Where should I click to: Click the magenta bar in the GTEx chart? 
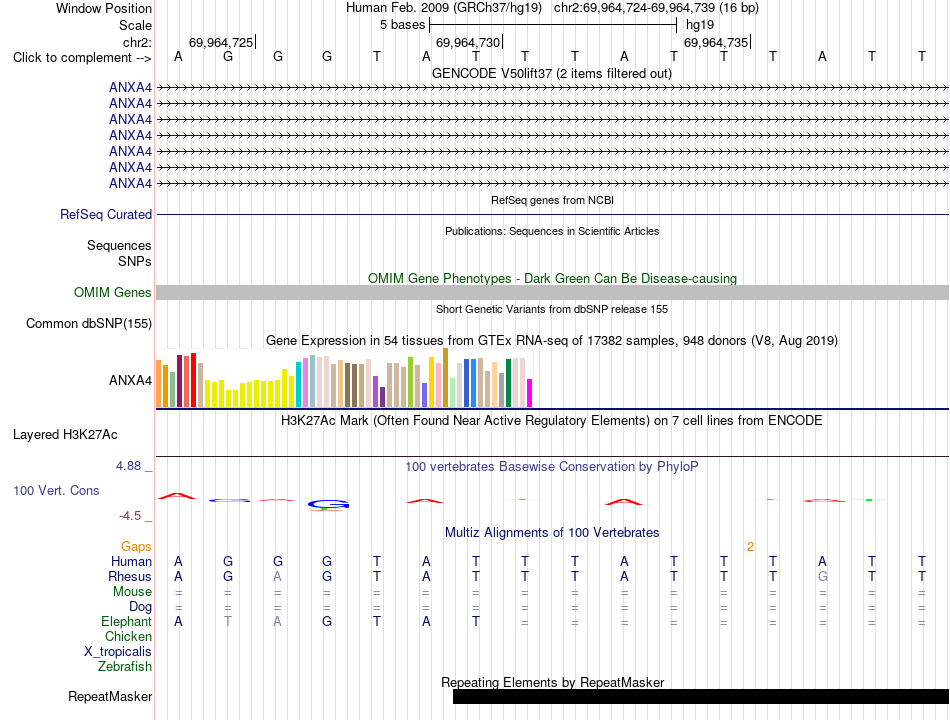click(530, 393)
